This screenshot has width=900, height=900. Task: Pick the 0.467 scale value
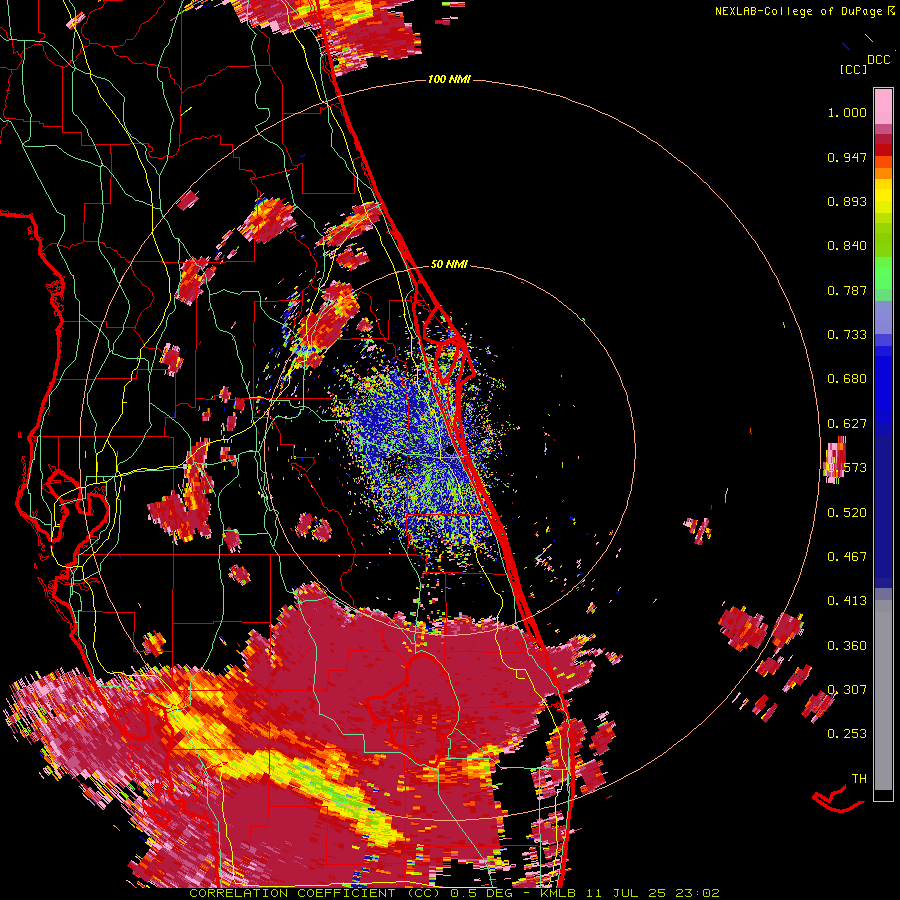[x=847, y=556]
